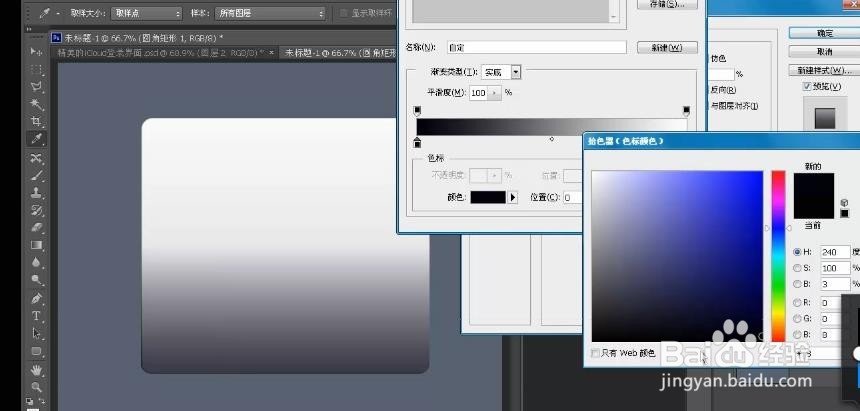Close the 精美的iCloud登录界面.psd tab
The width and height of the screenshot is (860, 411).
271,53
